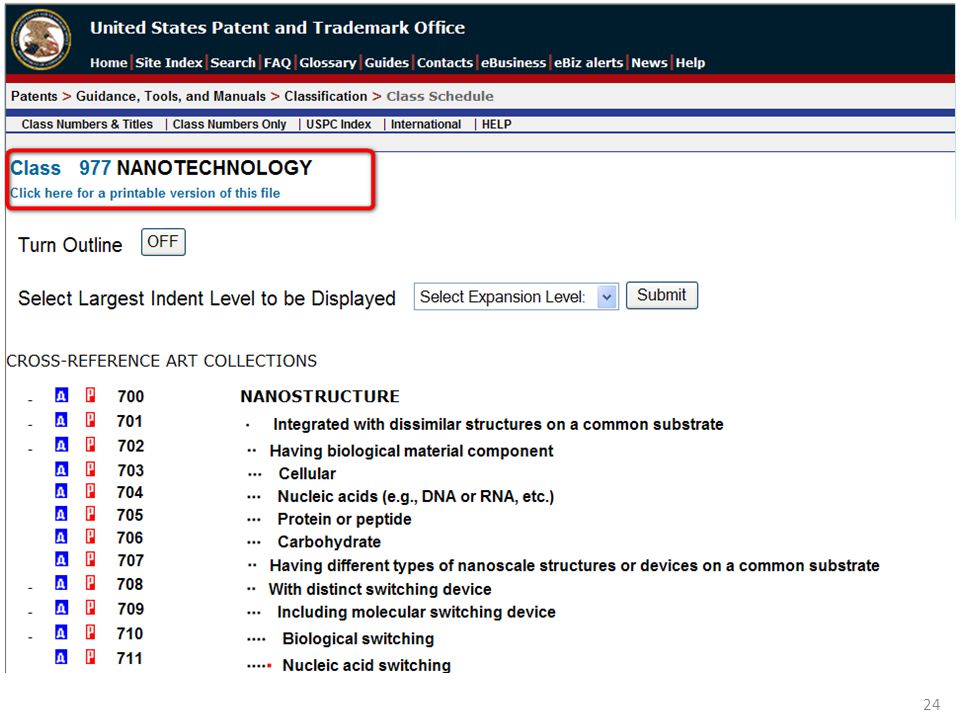
Task: Open red P icon for subclass 709
Action: click(90, 608)
